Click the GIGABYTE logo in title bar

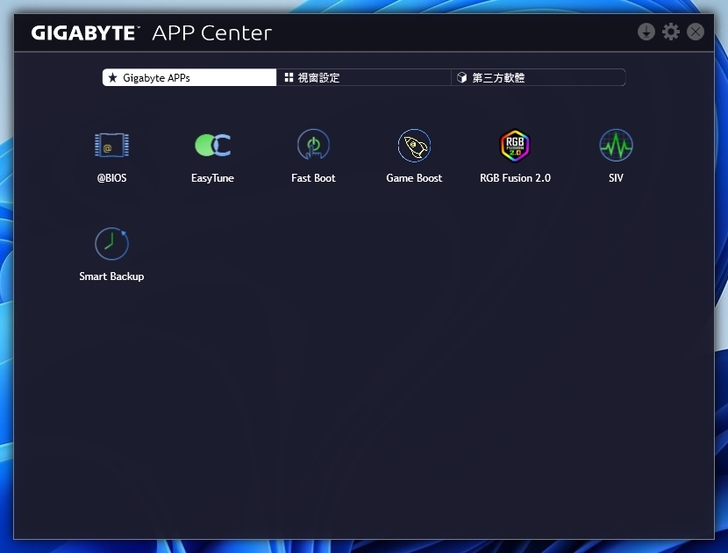[x=85, y=33]
